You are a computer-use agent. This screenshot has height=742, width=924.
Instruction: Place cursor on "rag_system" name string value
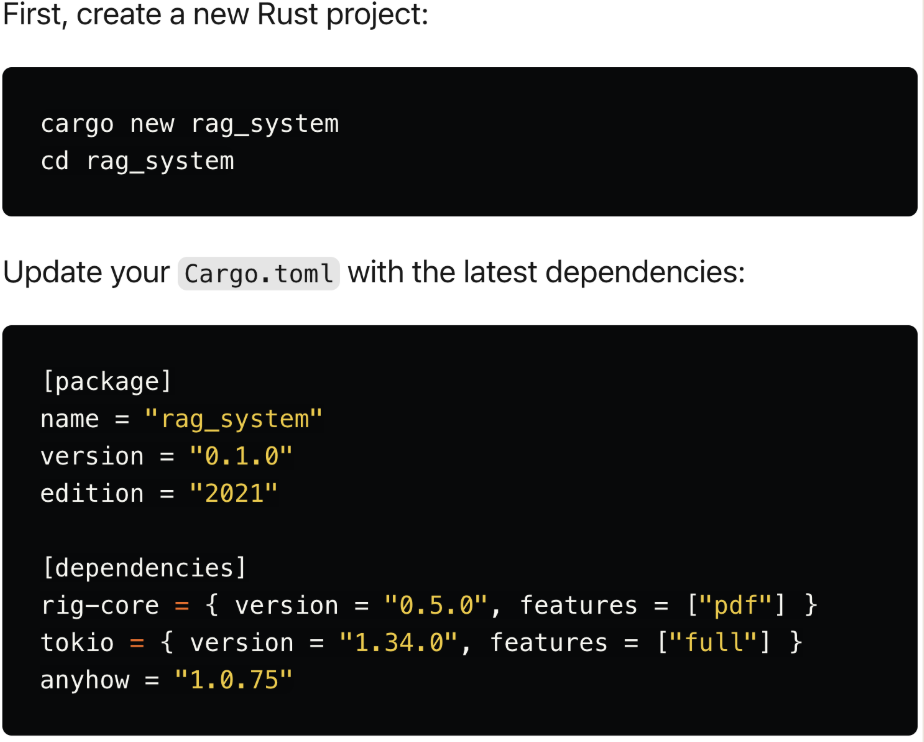pos(234,419)
